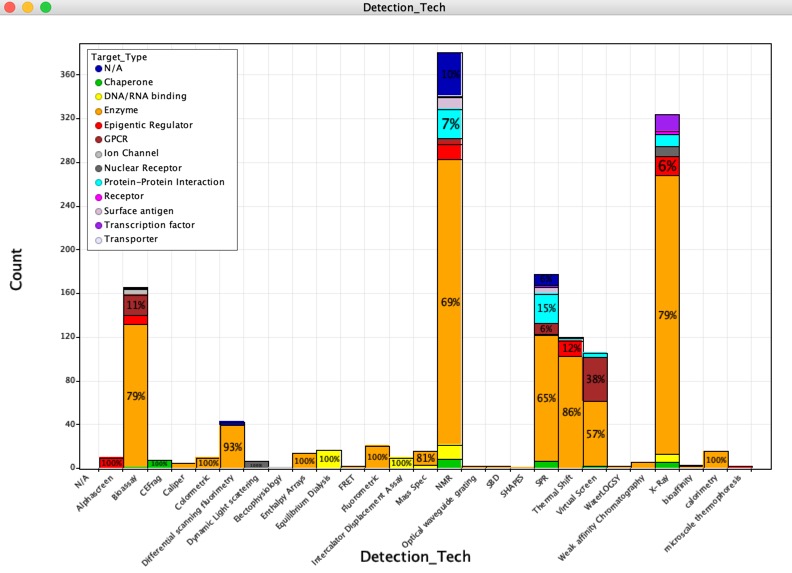Screen dimensions: 792x573
Task: Click the green zoom window button
Action: coord(45,7)
